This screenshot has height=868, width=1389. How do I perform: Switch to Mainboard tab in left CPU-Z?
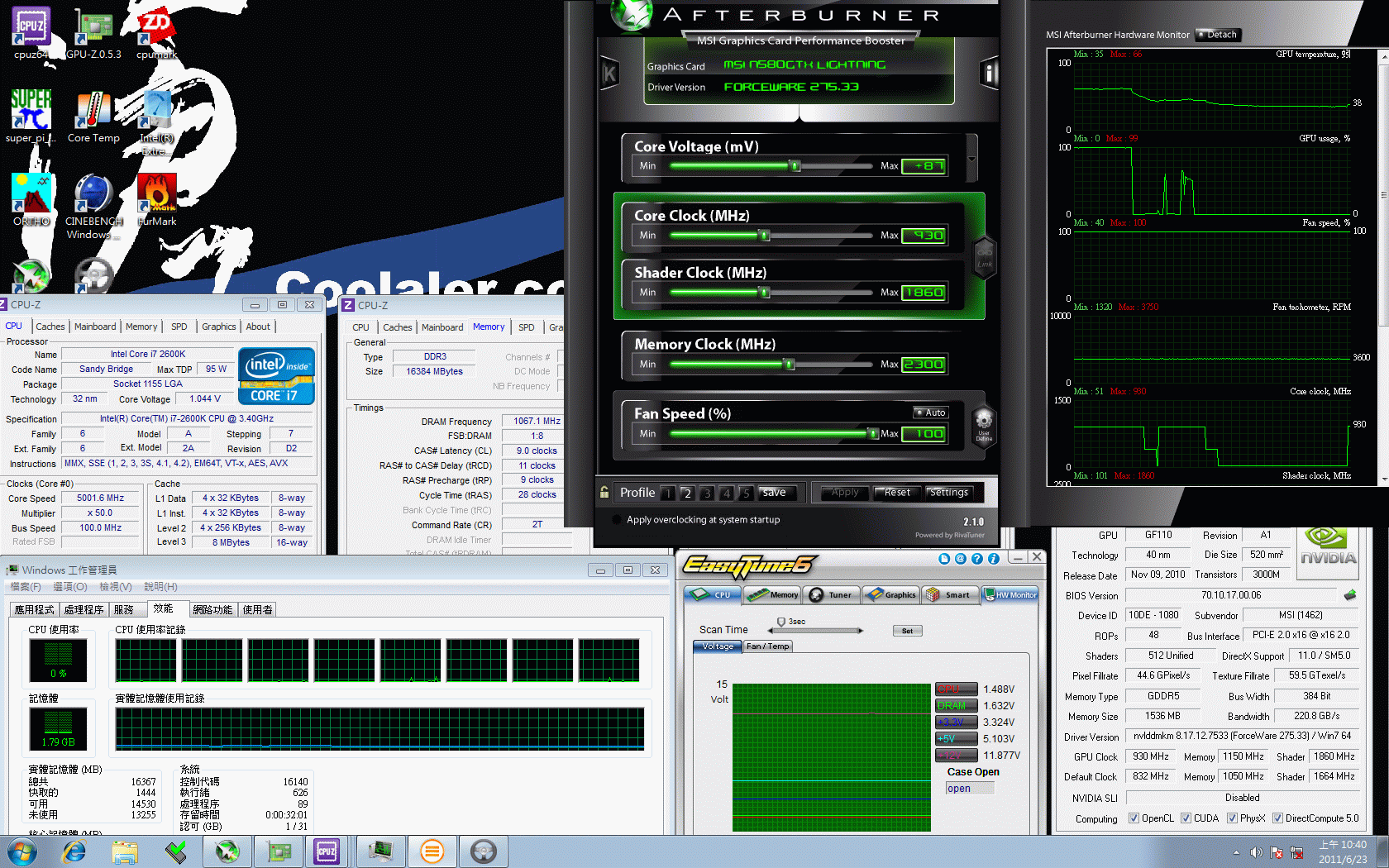[95, 327]
